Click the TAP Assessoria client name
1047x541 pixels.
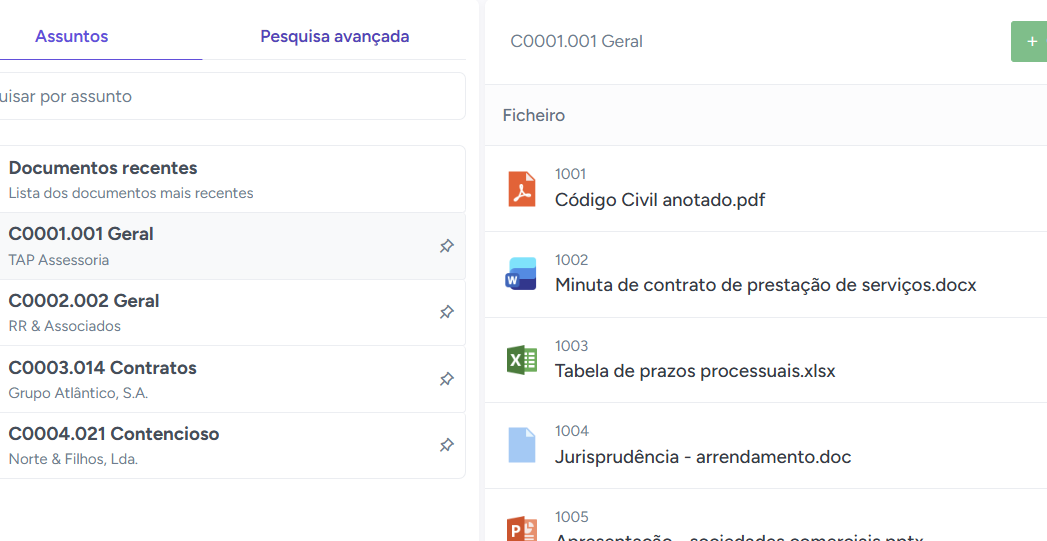pos(59,260)
